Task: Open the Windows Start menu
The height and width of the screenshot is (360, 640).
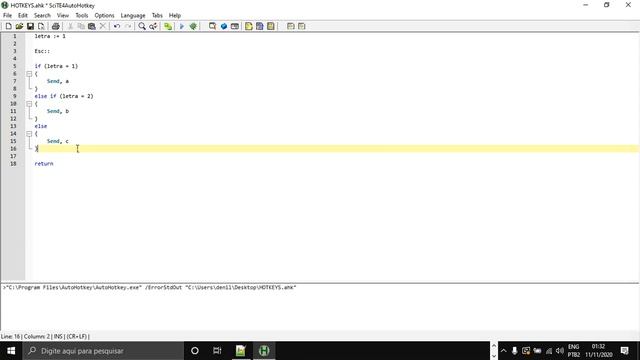Action: (11, 351)
